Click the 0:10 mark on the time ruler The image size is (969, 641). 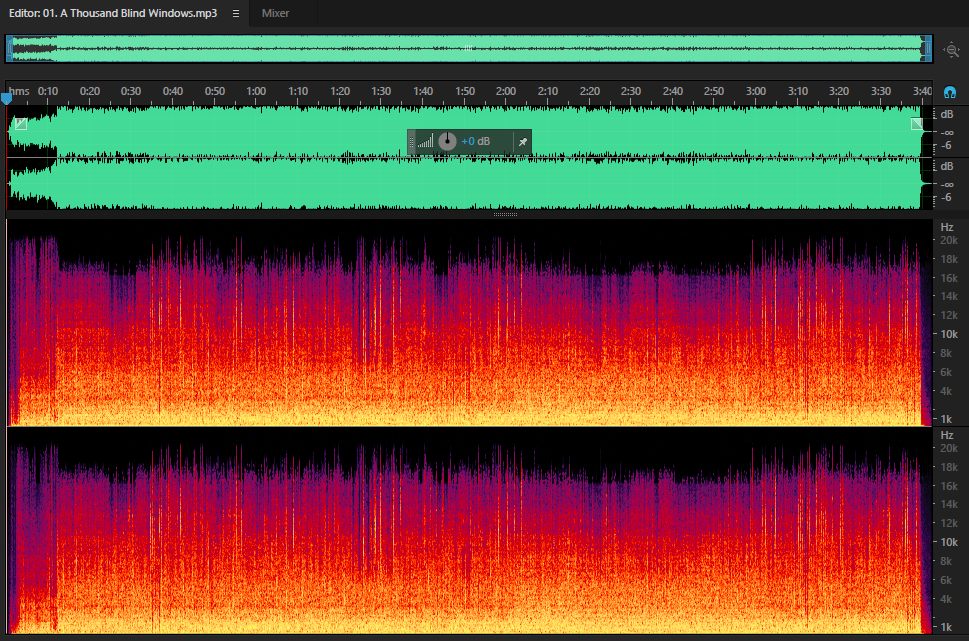(x=48, y=91)
